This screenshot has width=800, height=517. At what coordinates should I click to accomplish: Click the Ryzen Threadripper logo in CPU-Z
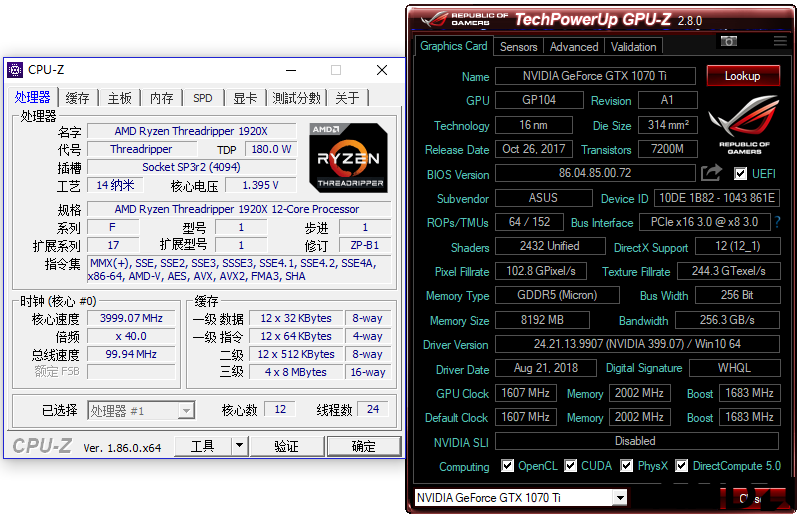click(348, 158)
